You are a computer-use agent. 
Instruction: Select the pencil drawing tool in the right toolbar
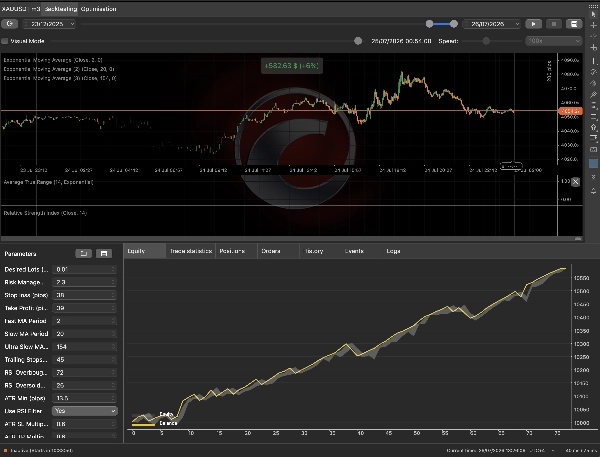pos(593,94)
